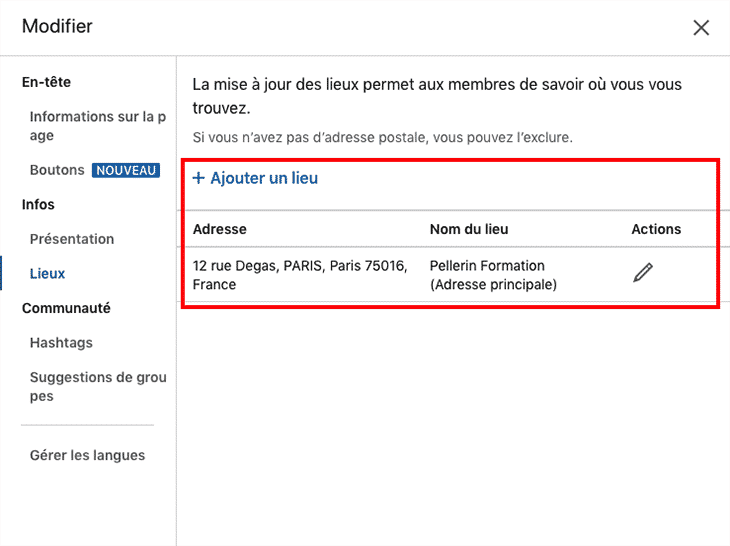
Task: Select the 12 rue Degas address cell
Action: [300, 275]
